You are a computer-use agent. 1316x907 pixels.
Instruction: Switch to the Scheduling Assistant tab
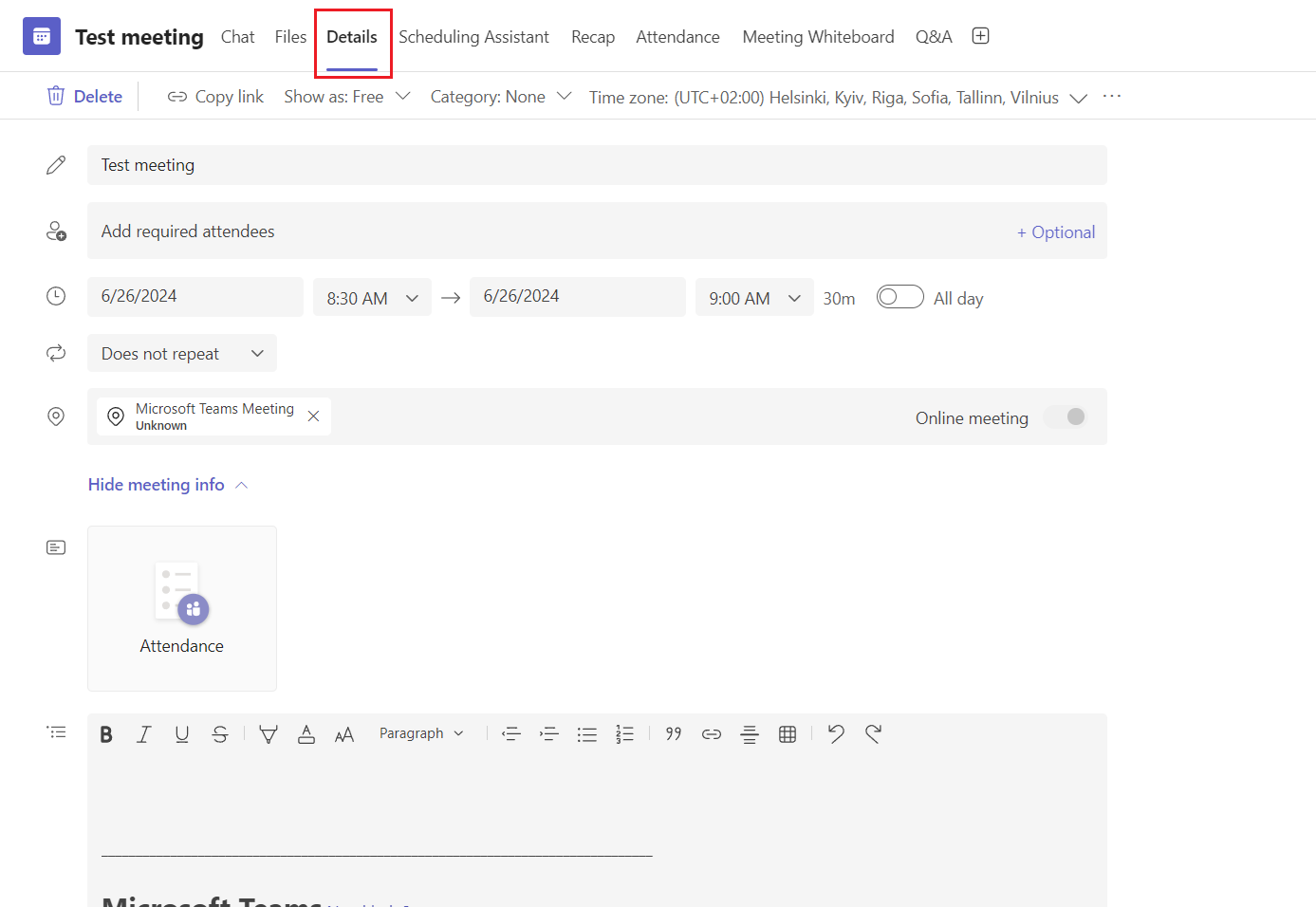coord(473,37)
